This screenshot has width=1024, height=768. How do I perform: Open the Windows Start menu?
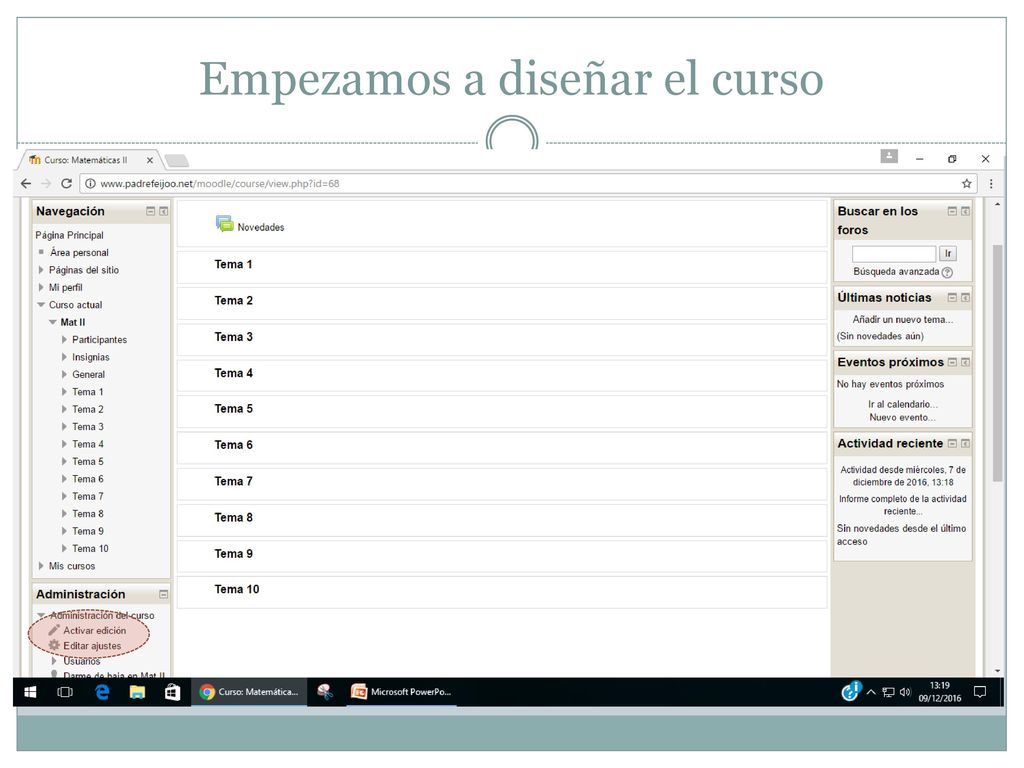pyautogui.click(x=30, y=692)
